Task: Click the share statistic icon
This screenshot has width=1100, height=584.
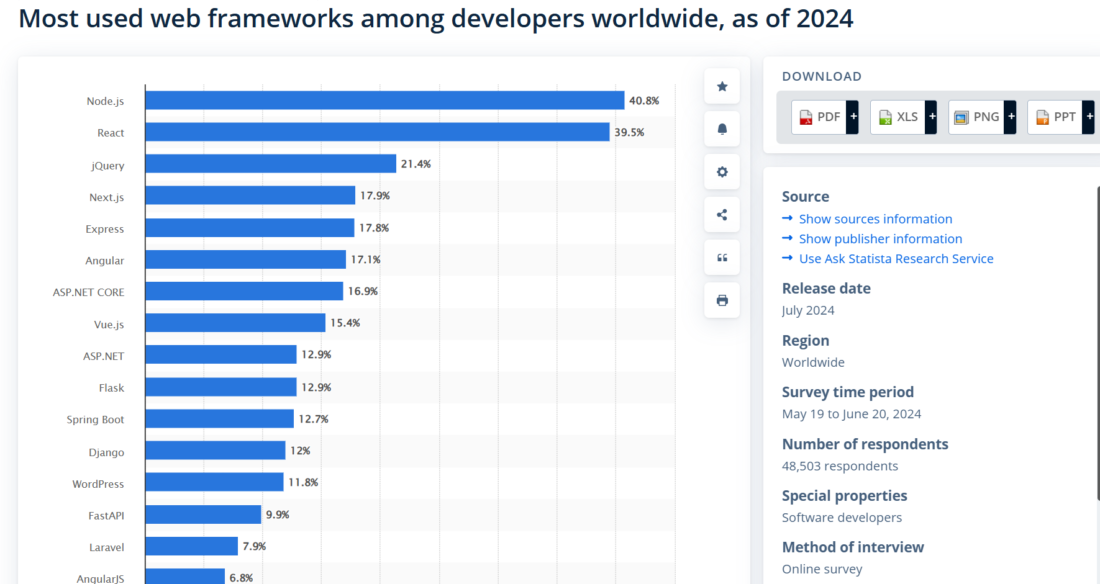Action: [722, 215]
